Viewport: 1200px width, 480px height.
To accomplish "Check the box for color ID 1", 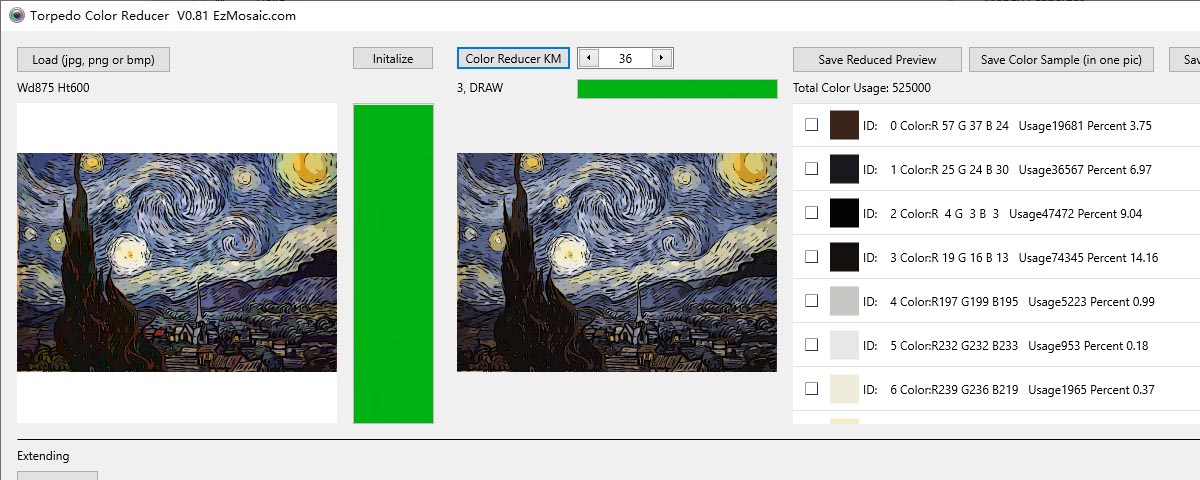I will click(812, 169).
